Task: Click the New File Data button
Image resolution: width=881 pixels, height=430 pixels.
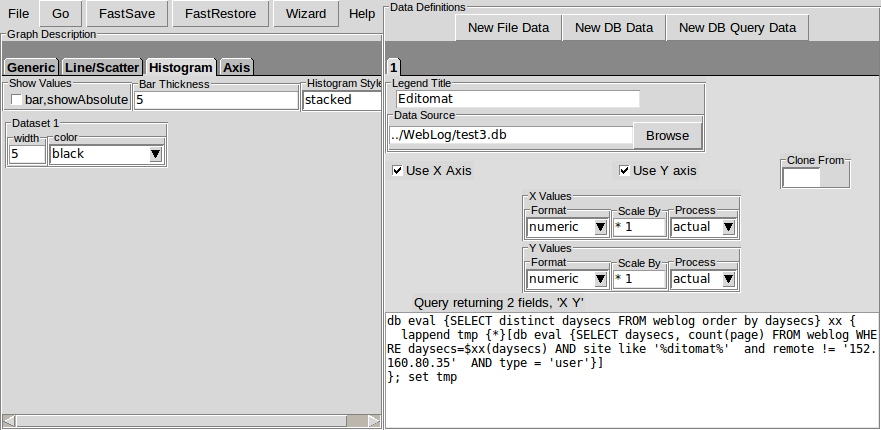Action: [x=508, y=28]
